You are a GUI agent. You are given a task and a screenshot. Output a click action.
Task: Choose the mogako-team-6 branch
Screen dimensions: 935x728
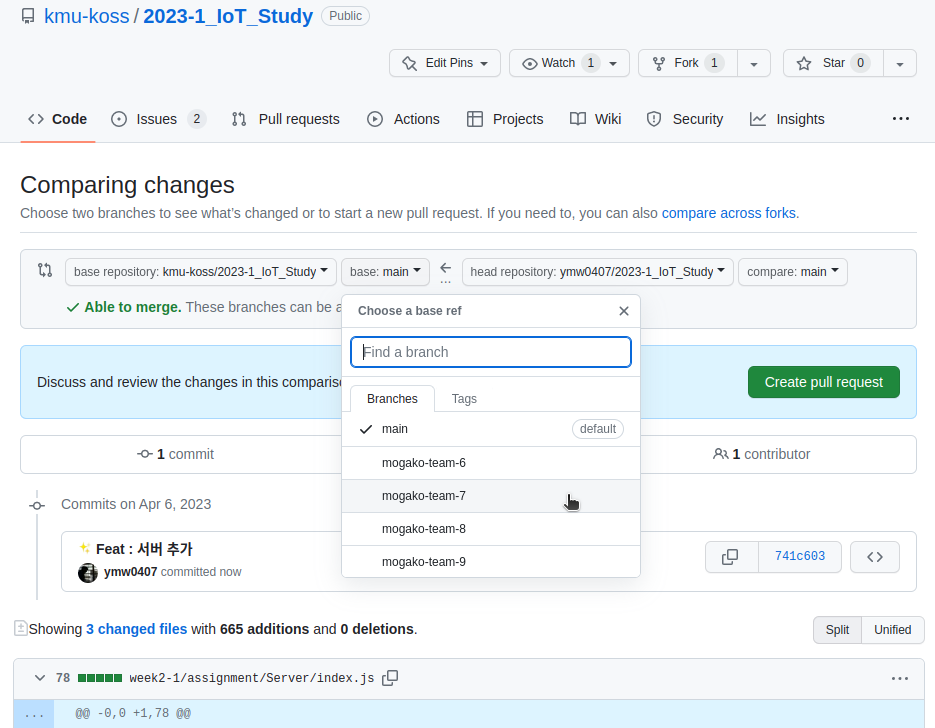[491, 463]
